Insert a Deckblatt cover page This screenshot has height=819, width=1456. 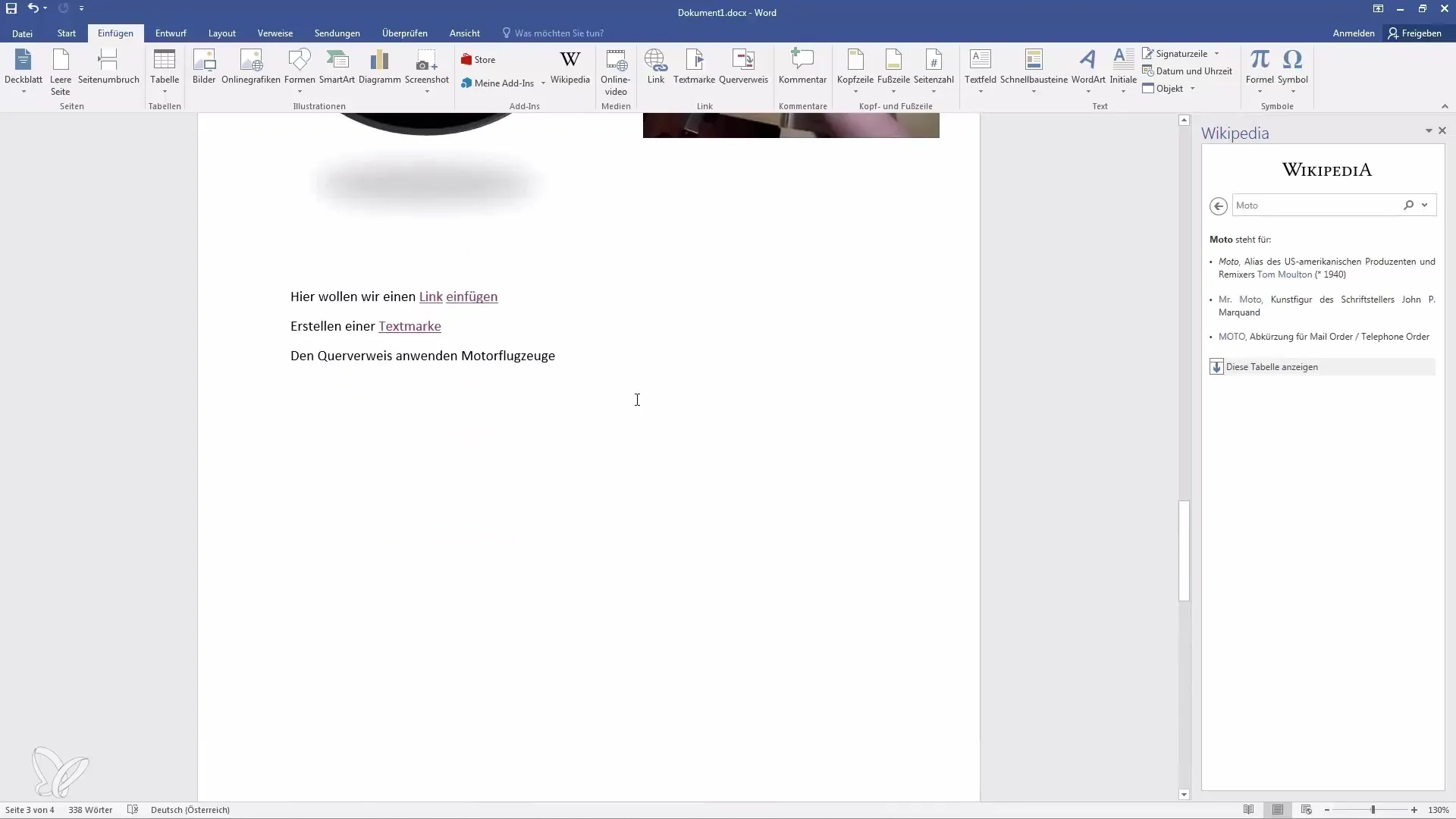click(x=24, y=71)
